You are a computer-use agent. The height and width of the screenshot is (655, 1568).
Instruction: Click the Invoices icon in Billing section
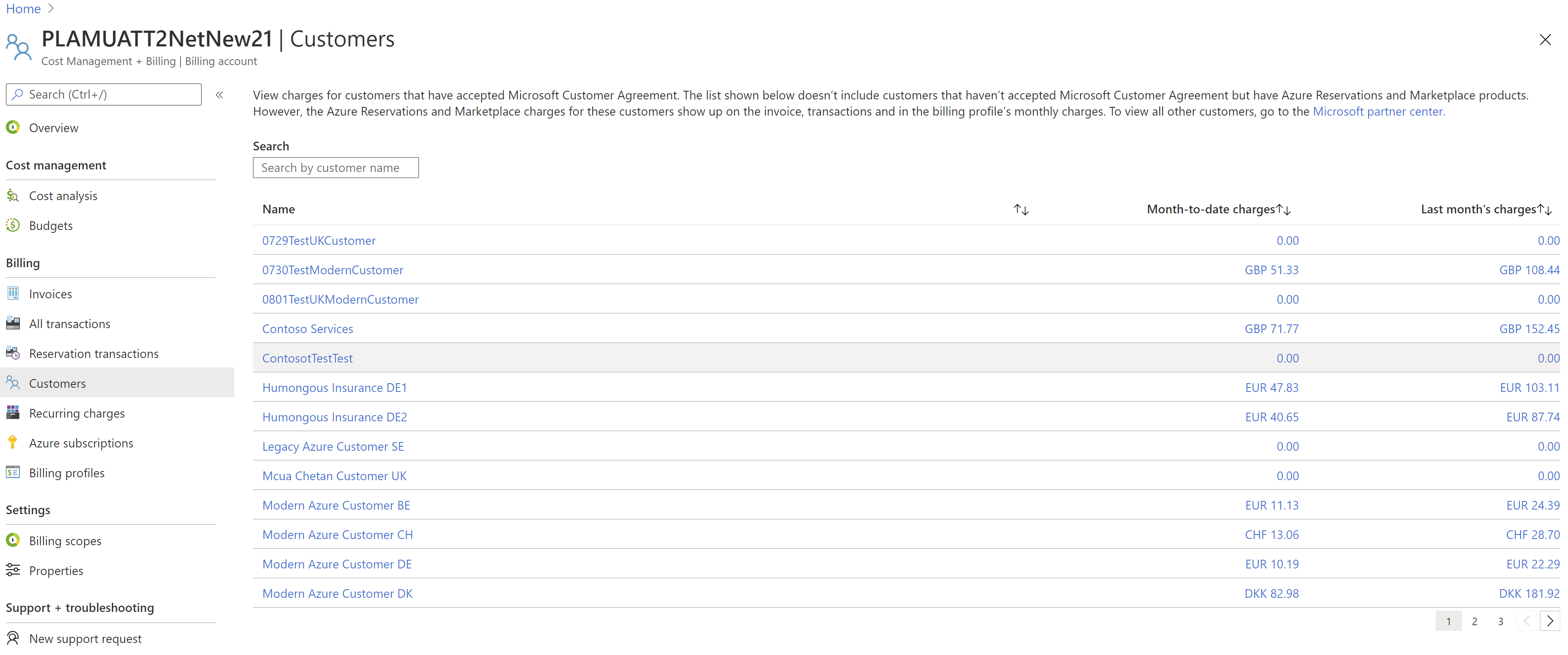click(x=13, y=294)
